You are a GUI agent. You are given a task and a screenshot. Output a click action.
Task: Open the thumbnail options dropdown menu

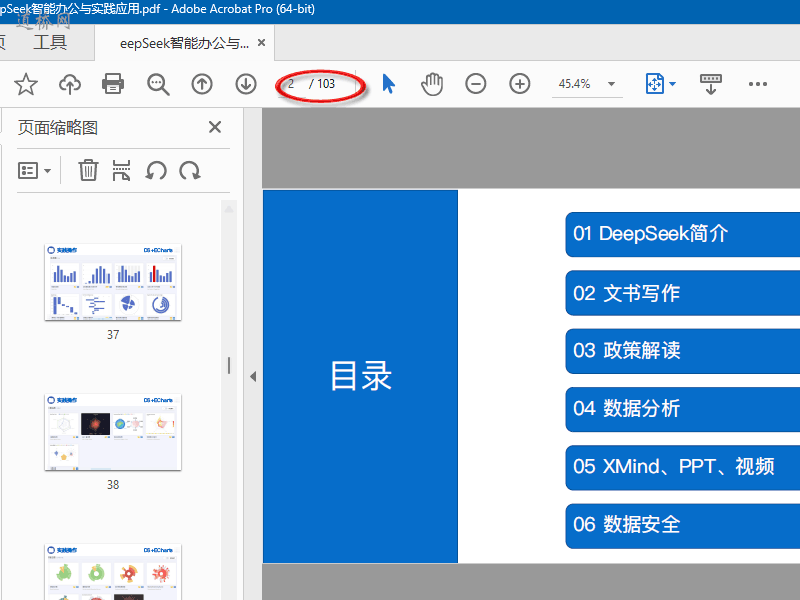tap(34, 170)
